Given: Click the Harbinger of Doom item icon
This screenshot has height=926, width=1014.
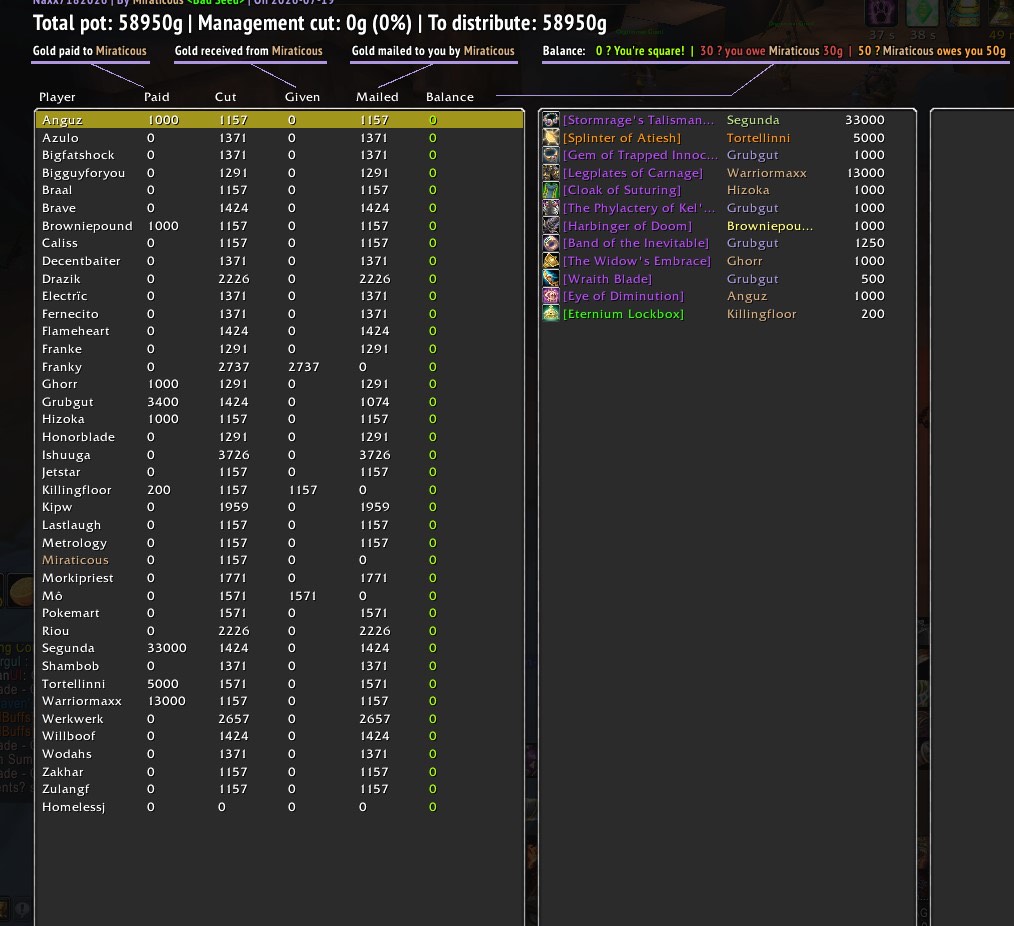Looking at the screenshot, I should 550,225.
